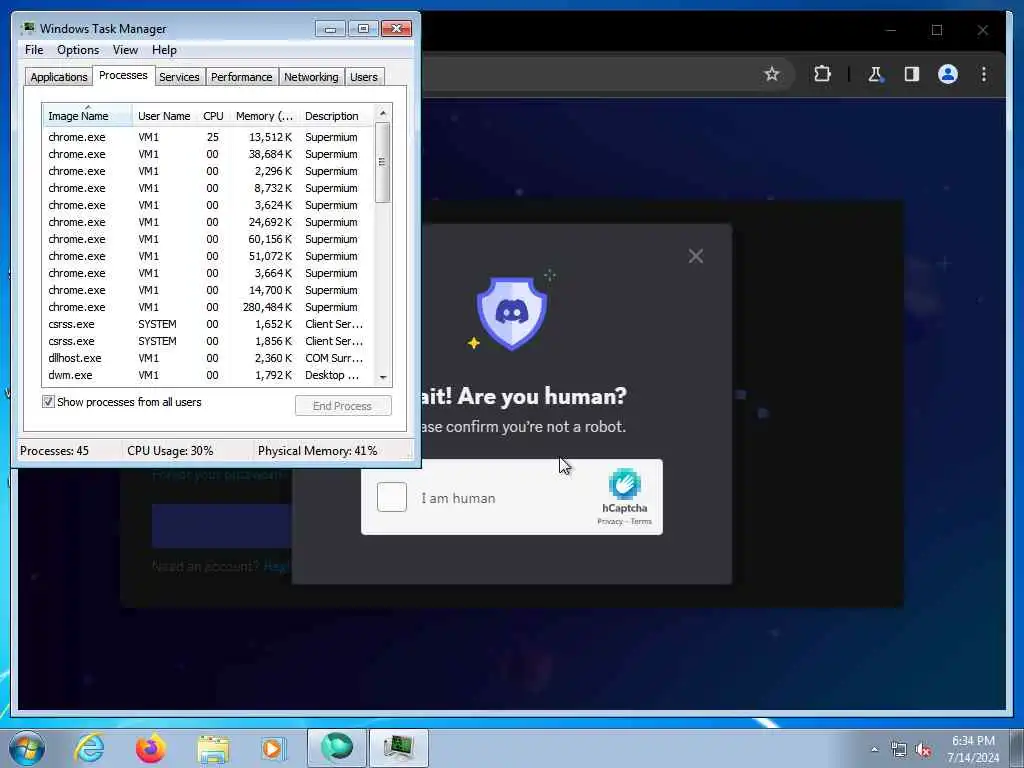The height and width of the screenshot is (768, 1024).
Task: Switch to Task Manager taskbar button
Action: (x=399, y=748)
